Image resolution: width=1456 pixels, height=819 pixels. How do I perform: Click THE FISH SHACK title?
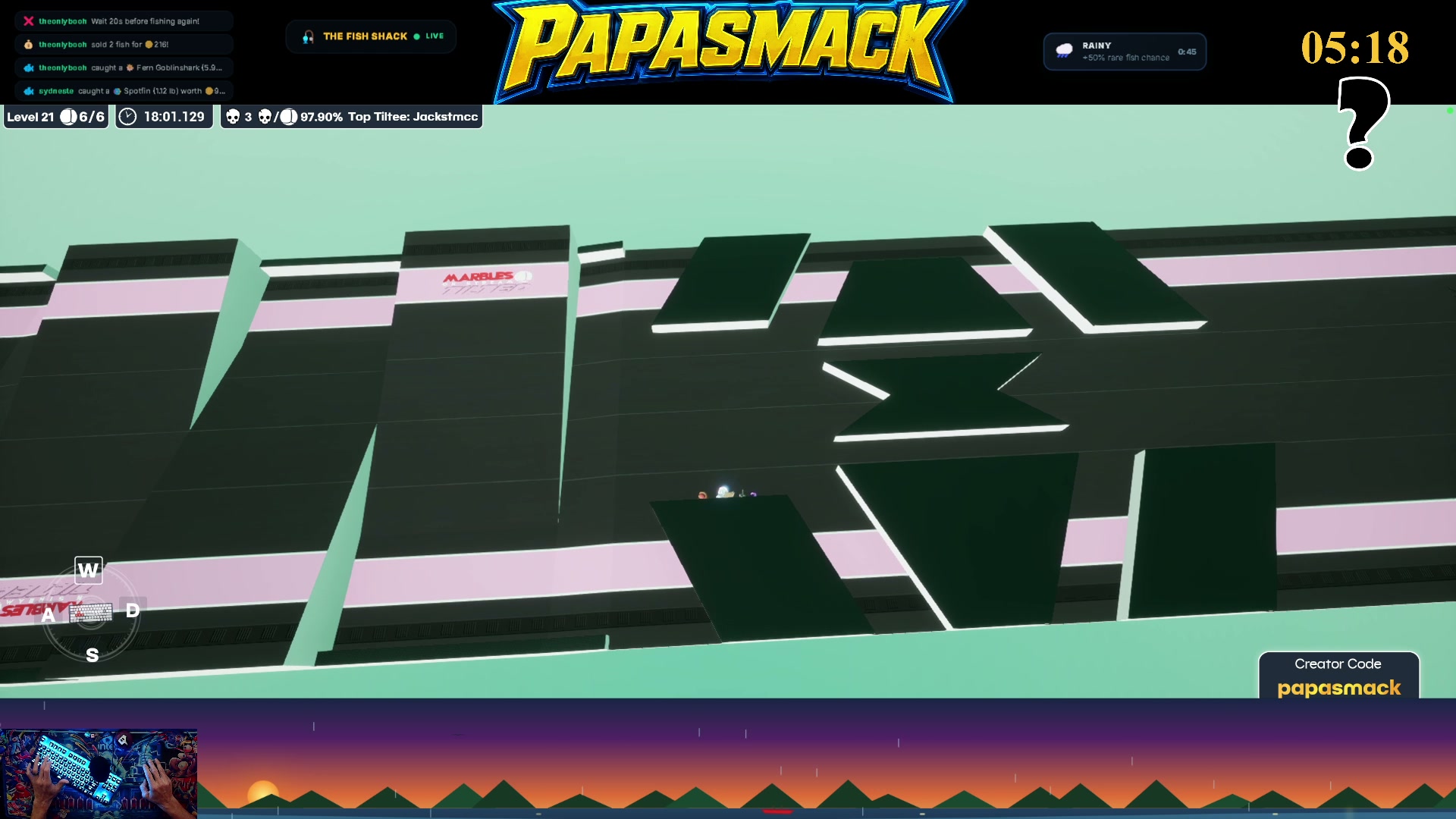click(366, 36)
